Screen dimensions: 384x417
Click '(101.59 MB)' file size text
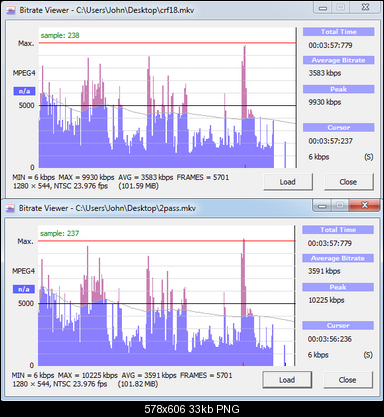click(x=138, y=186)
